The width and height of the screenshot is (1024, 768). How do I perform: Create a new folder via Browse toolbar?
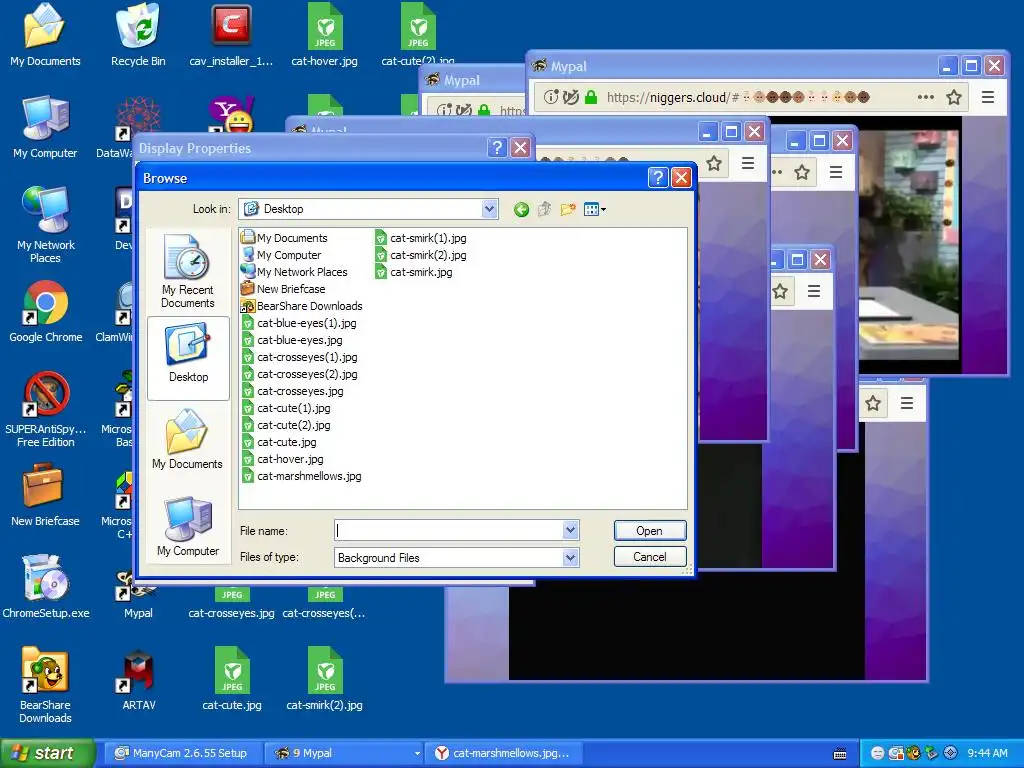pos(568,210)
